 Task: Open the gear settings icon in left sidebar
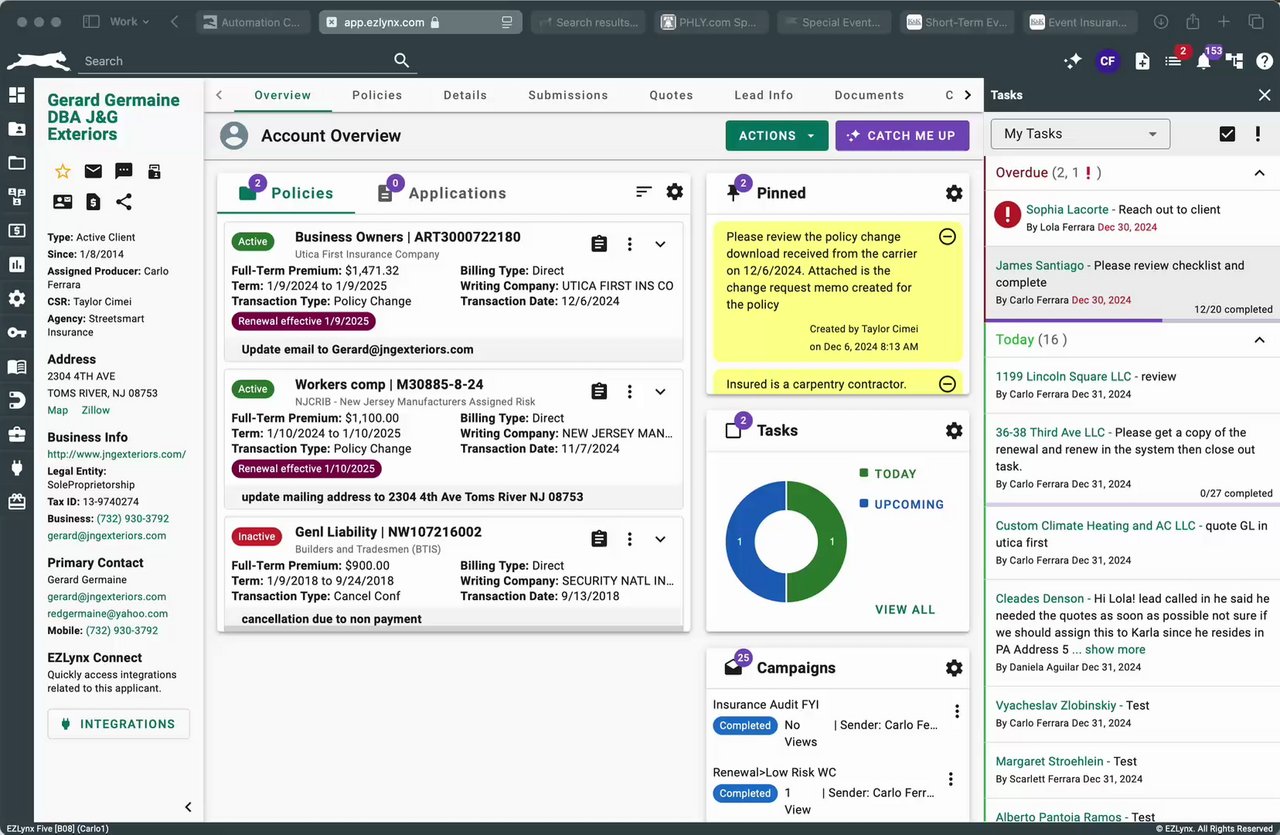17,298
